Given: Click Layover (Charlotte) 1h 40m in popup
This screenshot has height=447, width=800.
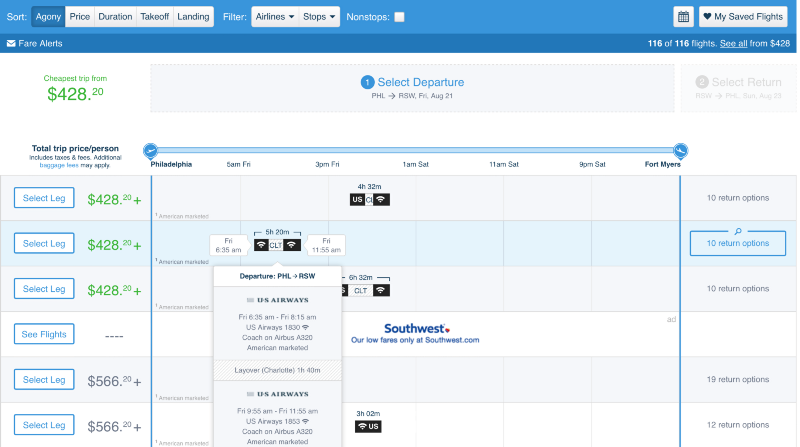Looking at the screenshot, I should 278,370.
